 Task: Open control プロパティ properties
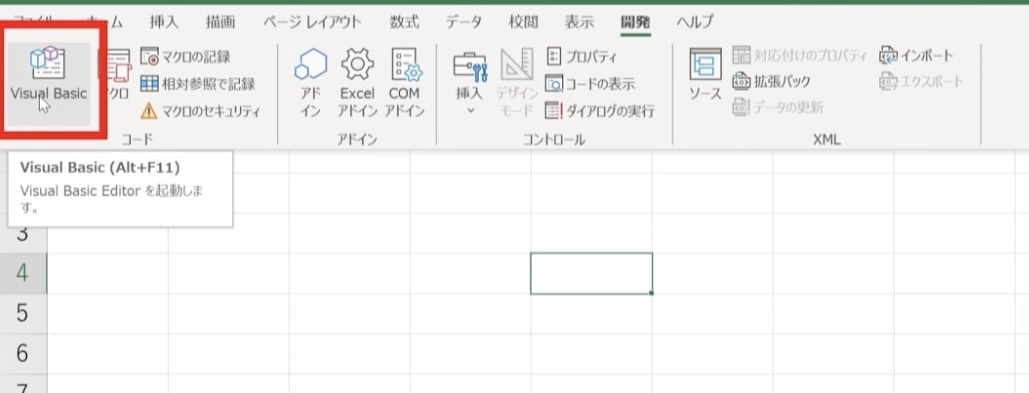(581, 57)
